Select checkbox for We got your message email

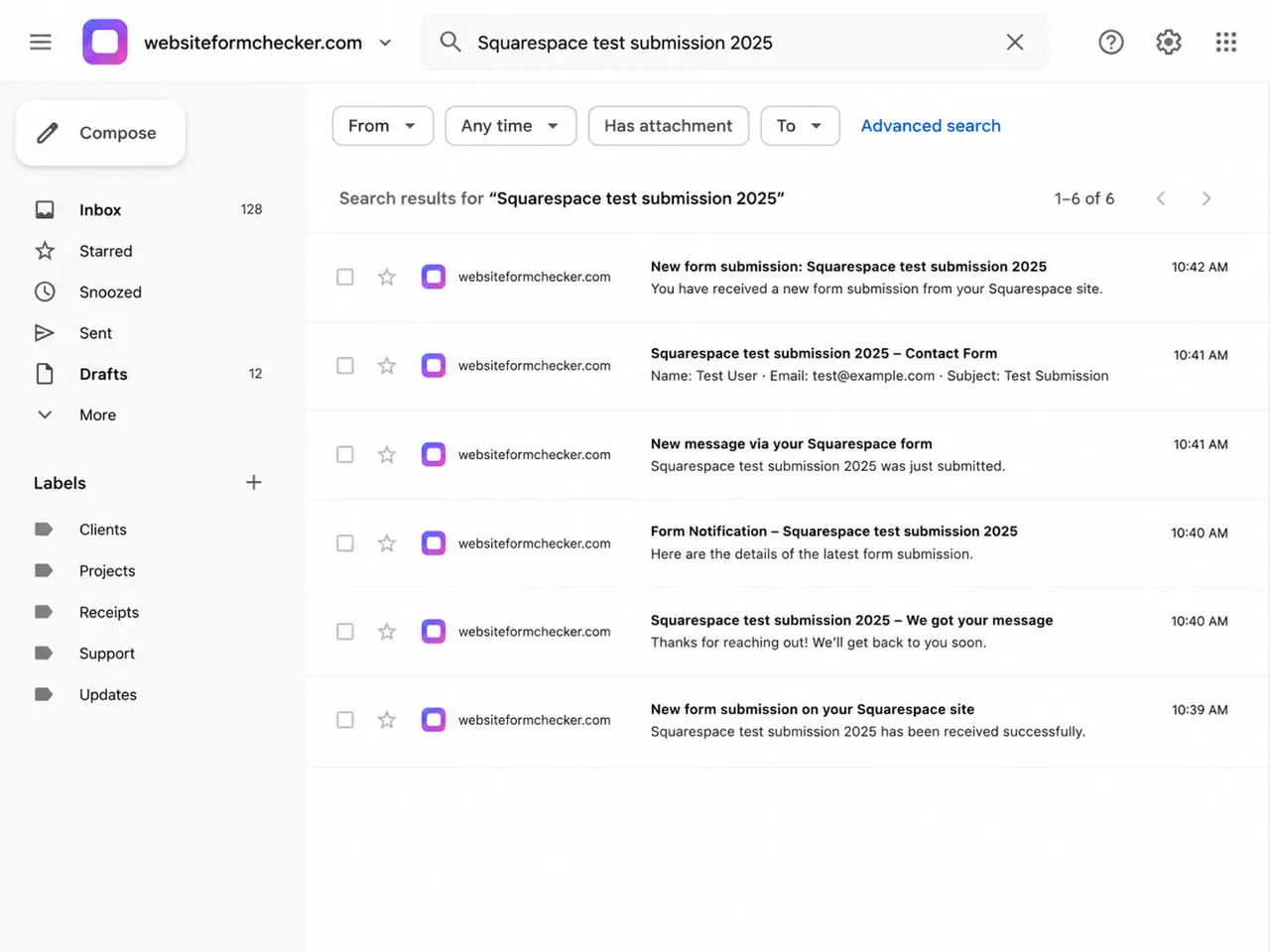click(x=345, y=632)
